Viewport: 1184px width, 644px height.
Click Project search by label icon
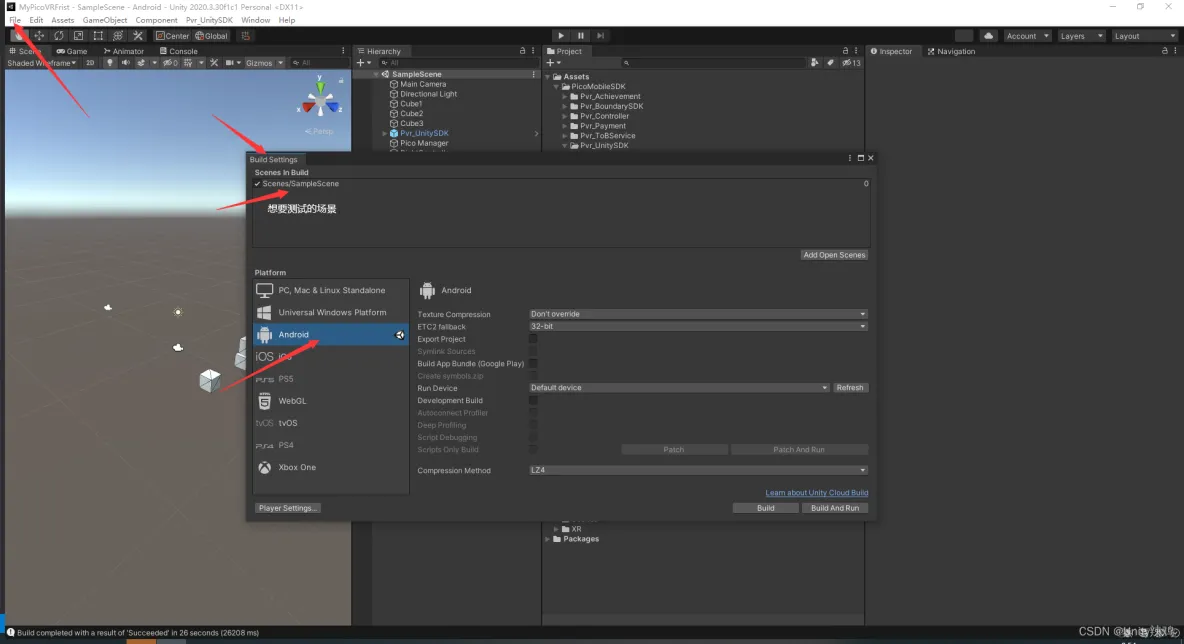click(x=830, y=63)
